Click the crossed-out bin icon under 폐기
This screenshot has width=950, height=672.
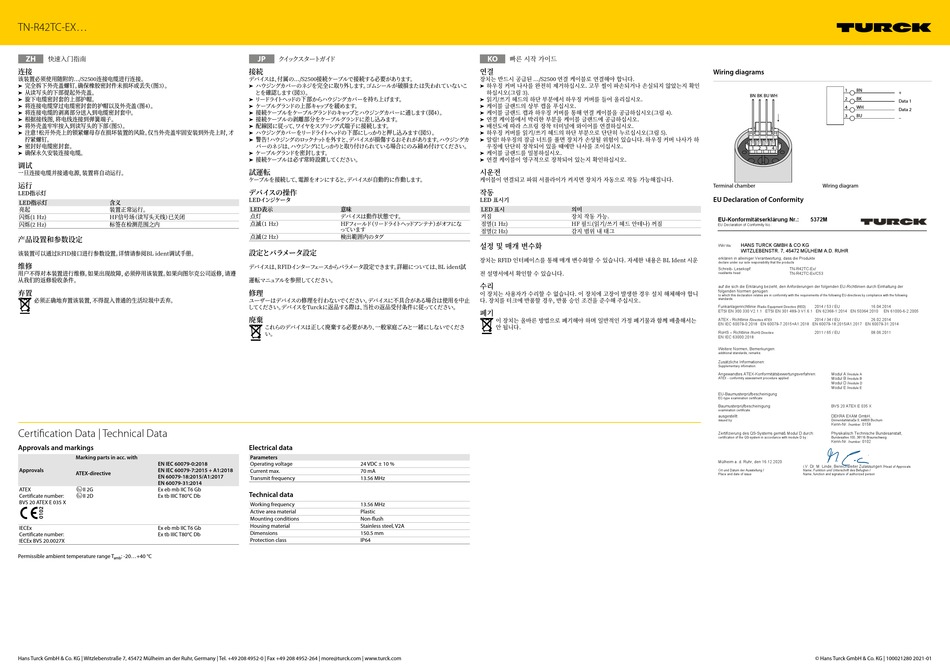(x=486, y=325)
